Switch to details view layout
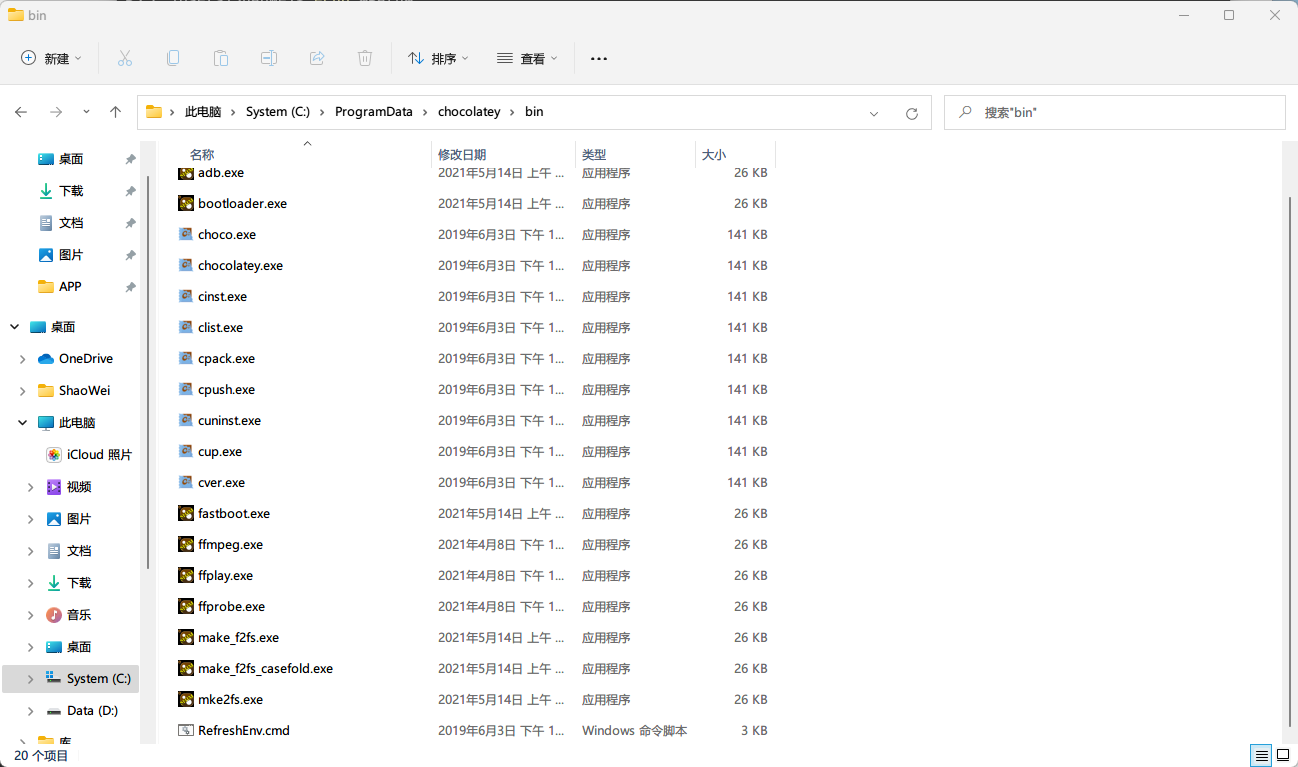This screenshot has height=767, width=1298. pos(1262,755)
